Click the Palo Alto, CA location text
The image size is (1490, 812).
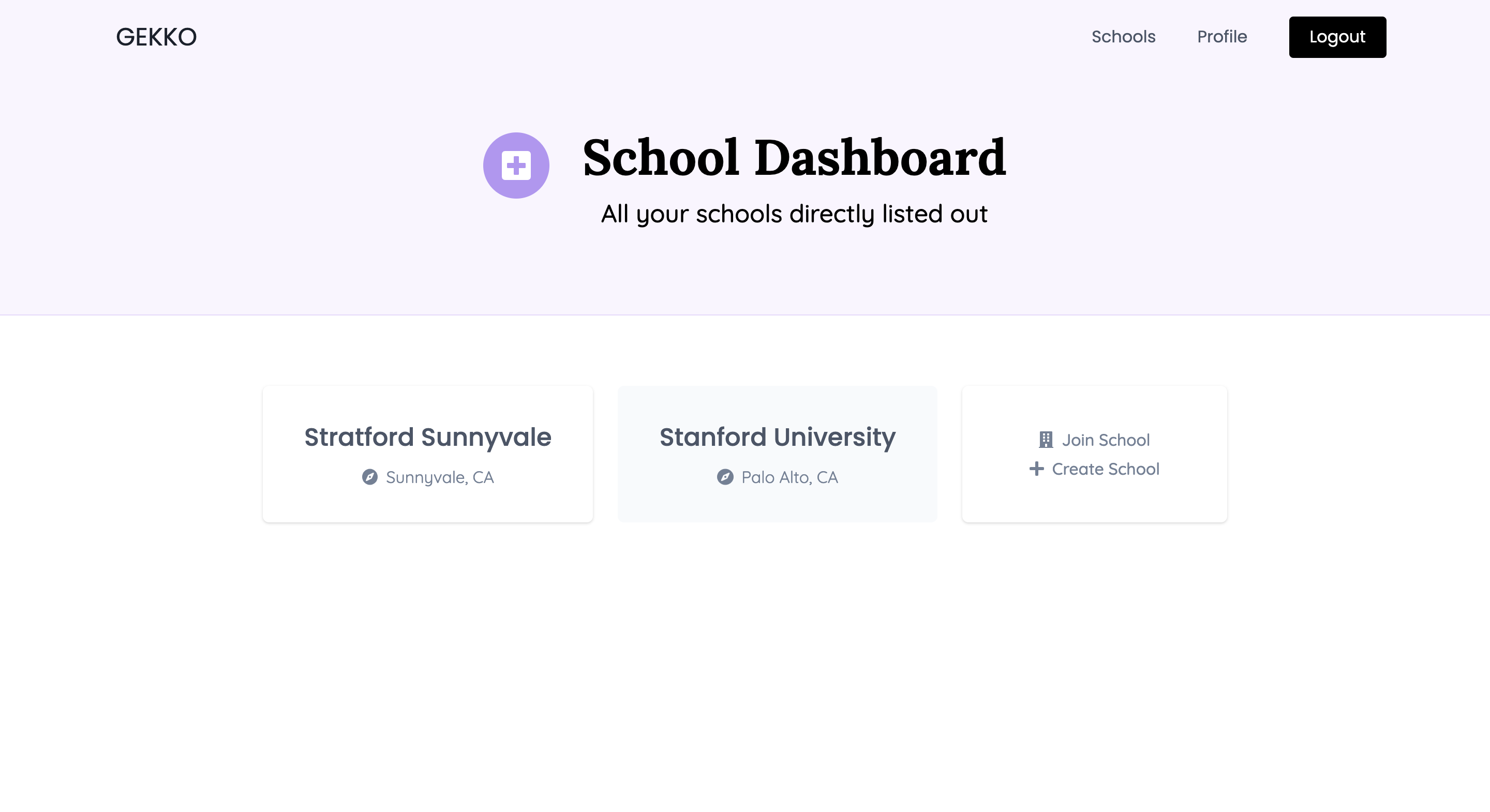789,477
